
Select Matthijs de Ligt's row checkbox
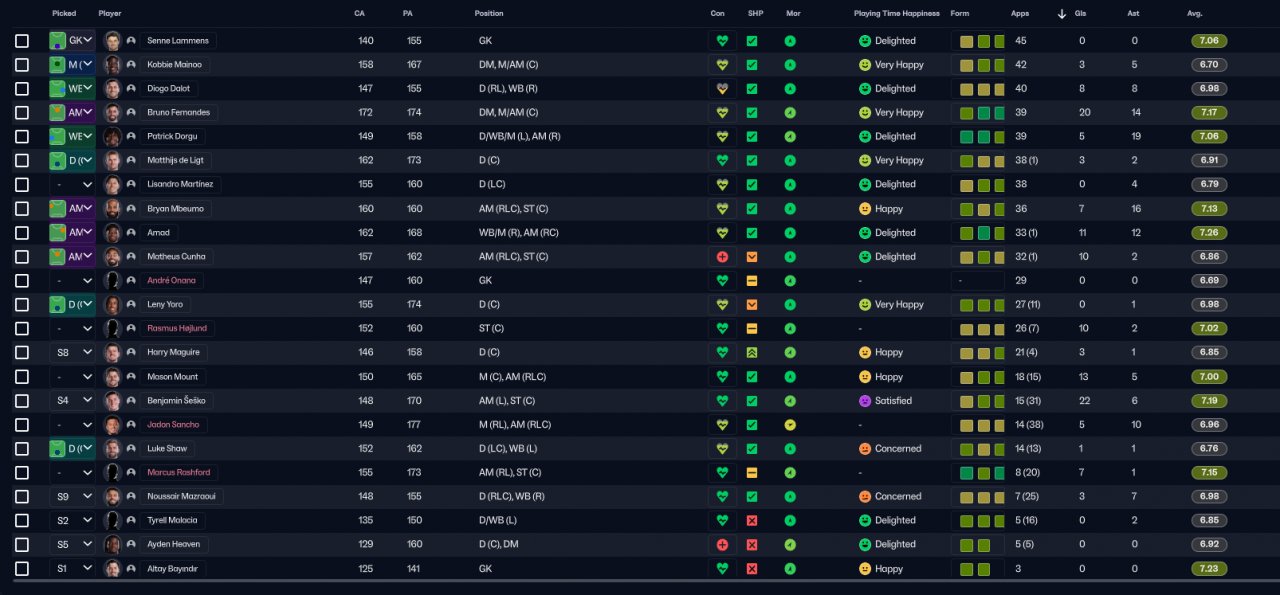tap(22, 161)
